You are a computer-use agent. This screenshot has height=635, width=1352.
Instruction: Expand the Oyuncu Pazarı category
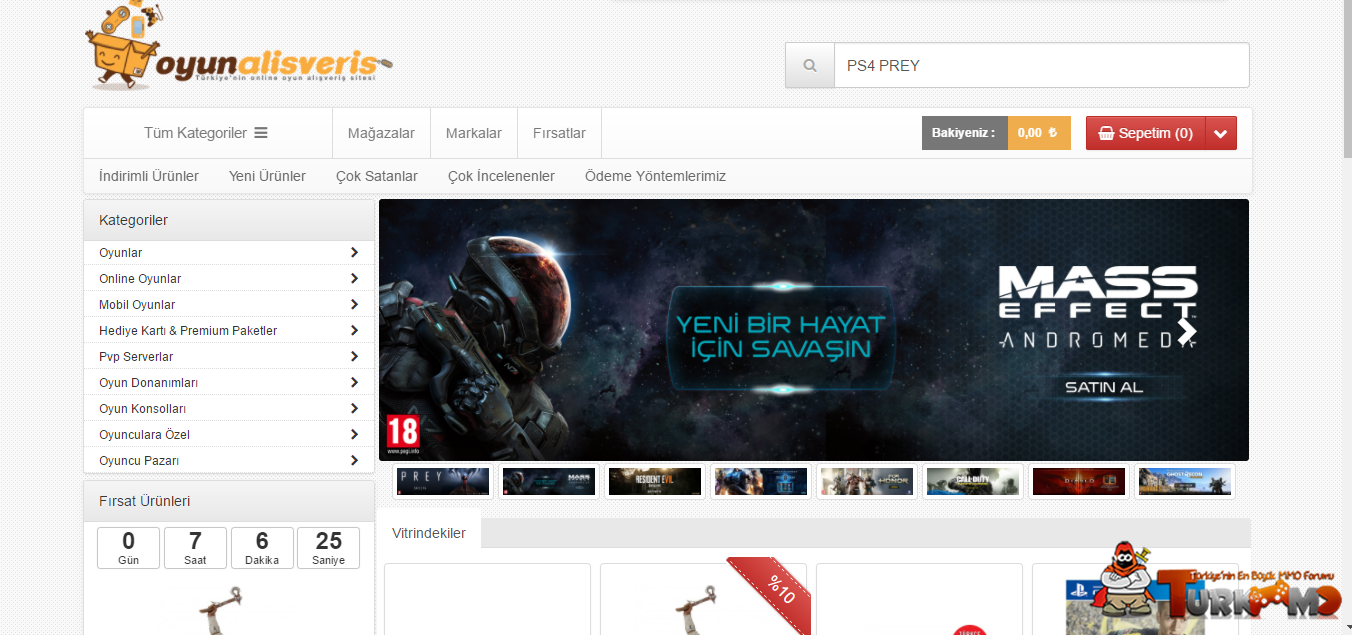click(x=354, y=461)
